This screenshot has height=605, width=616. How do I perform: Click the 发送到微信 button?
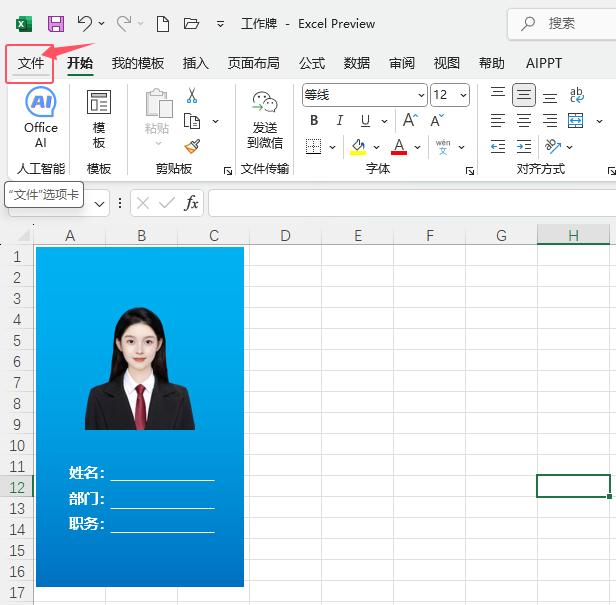(x=265, y=118)
